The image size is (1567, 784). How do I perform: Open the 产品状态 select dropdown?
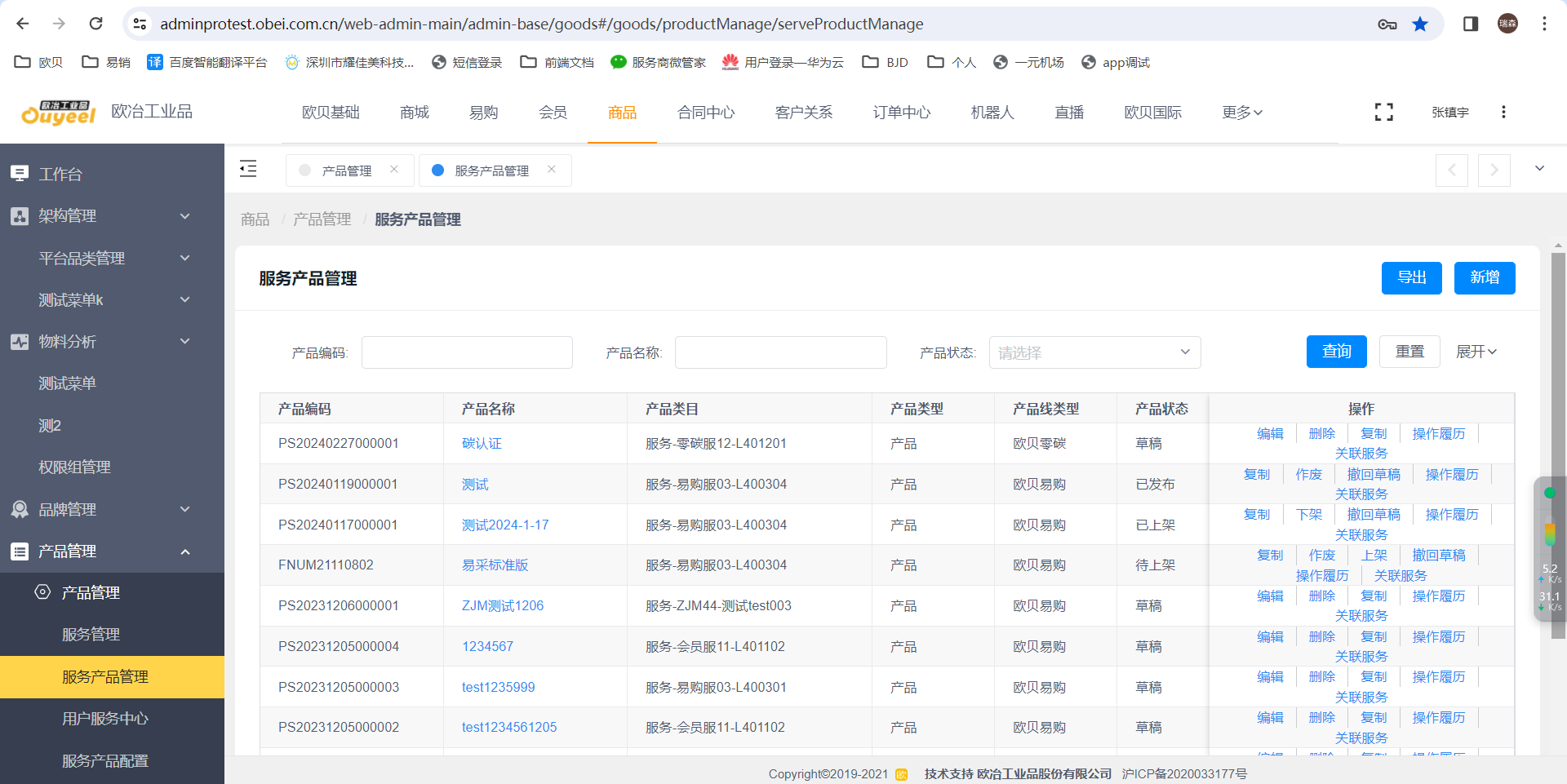pyautogui.click(x=1094, y=352)
